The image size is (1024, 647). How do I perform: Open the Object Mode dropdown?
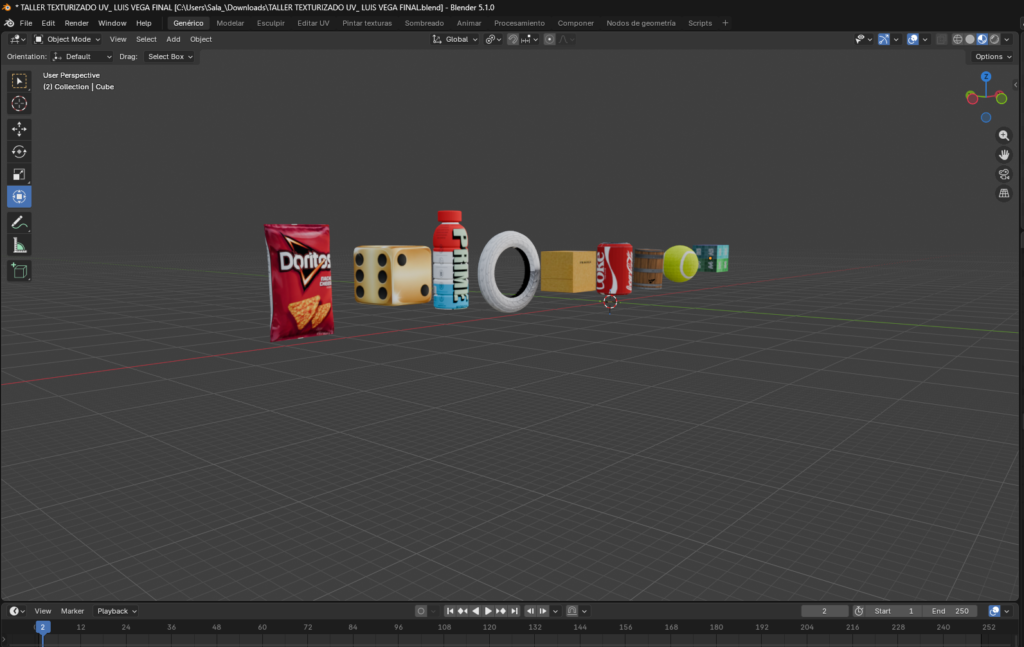coord(67,39)
